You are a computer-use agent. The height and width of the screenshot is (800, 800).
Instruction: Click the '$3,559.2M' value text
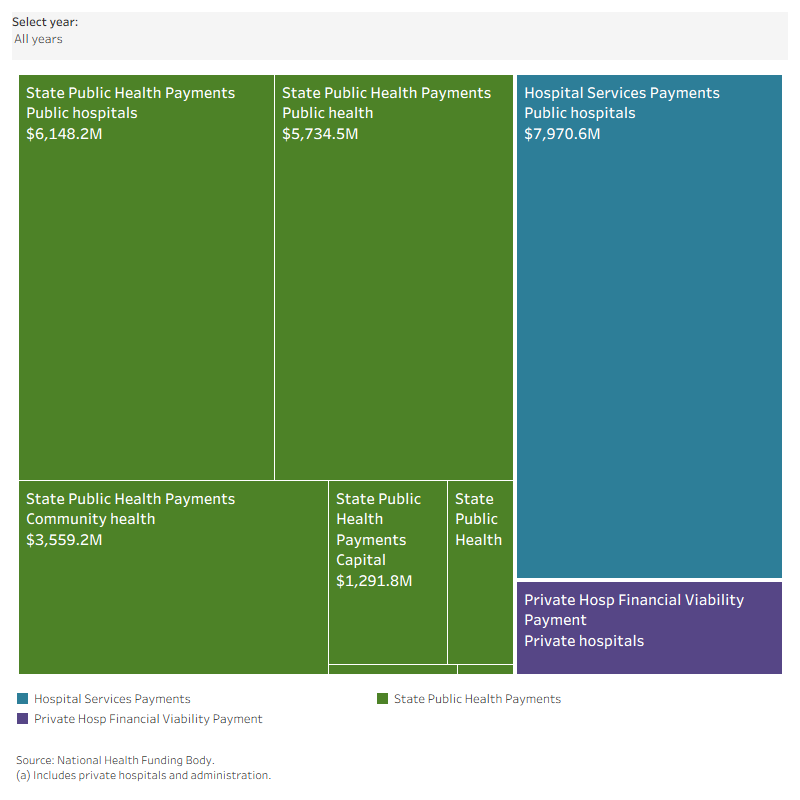click(x=64, y=540)
